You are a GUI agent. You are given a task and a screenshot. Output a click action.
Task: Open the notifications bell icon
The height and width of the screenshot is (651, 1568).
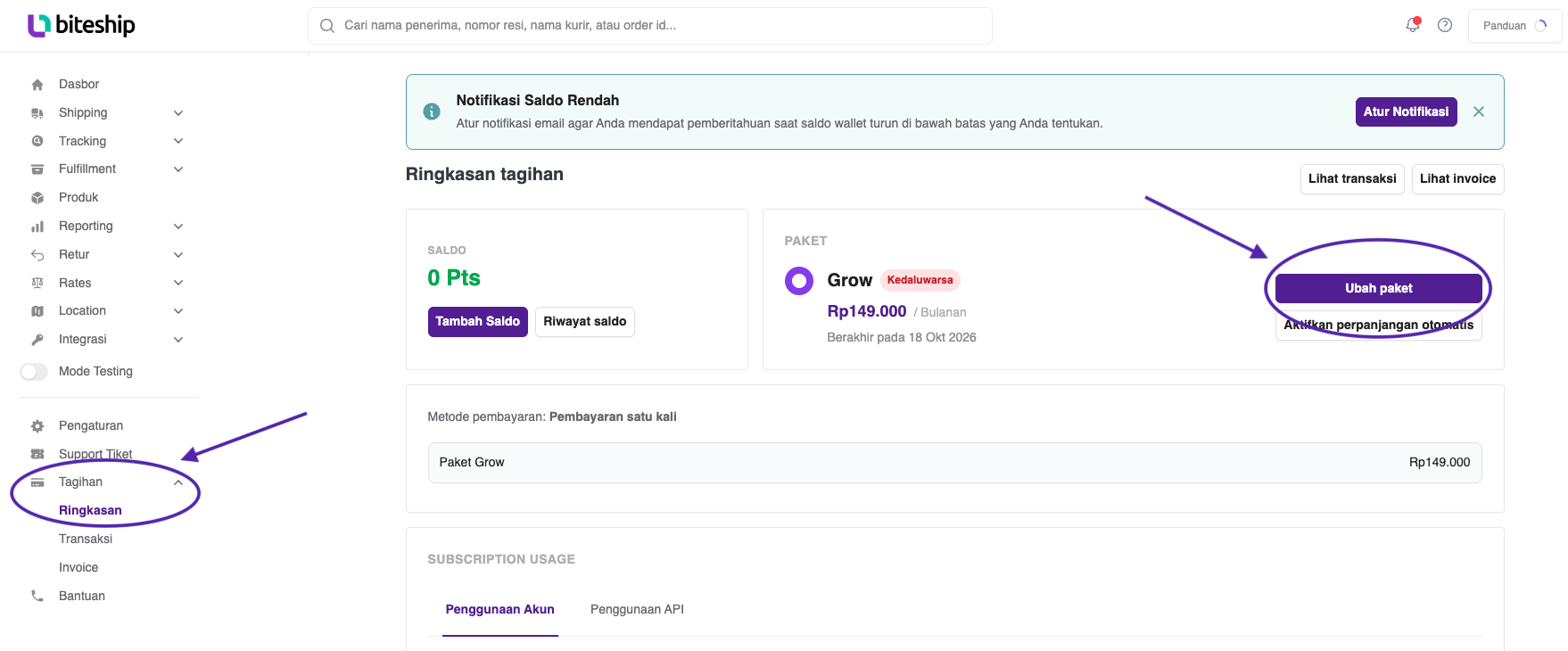coord(1413,25)
